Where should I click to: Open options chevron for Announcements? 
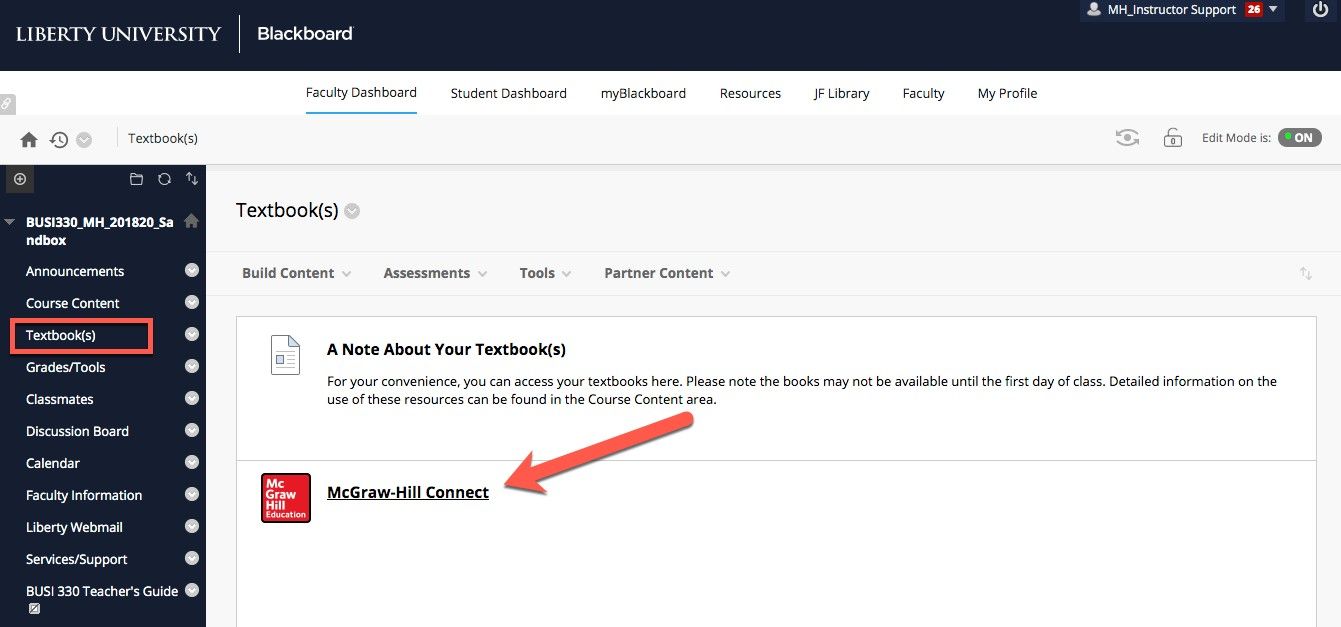(x=192, y=270)
